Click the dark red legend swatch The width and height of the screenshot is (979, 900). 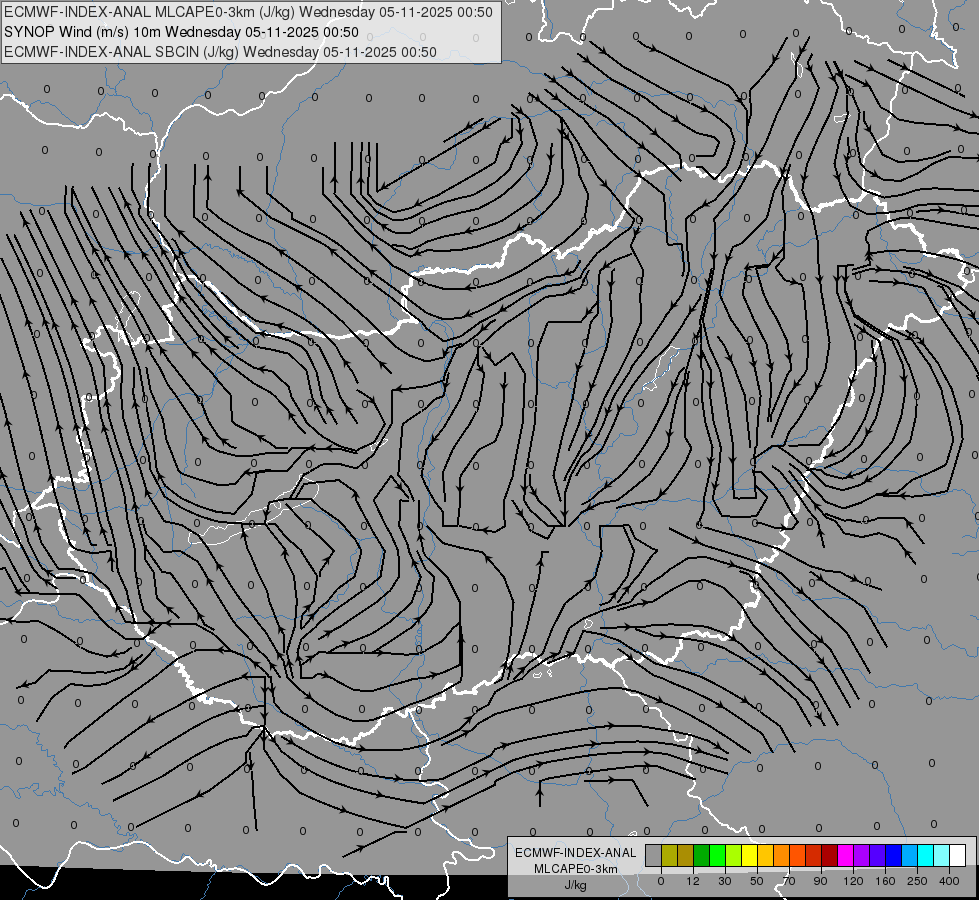click(829, 855)
